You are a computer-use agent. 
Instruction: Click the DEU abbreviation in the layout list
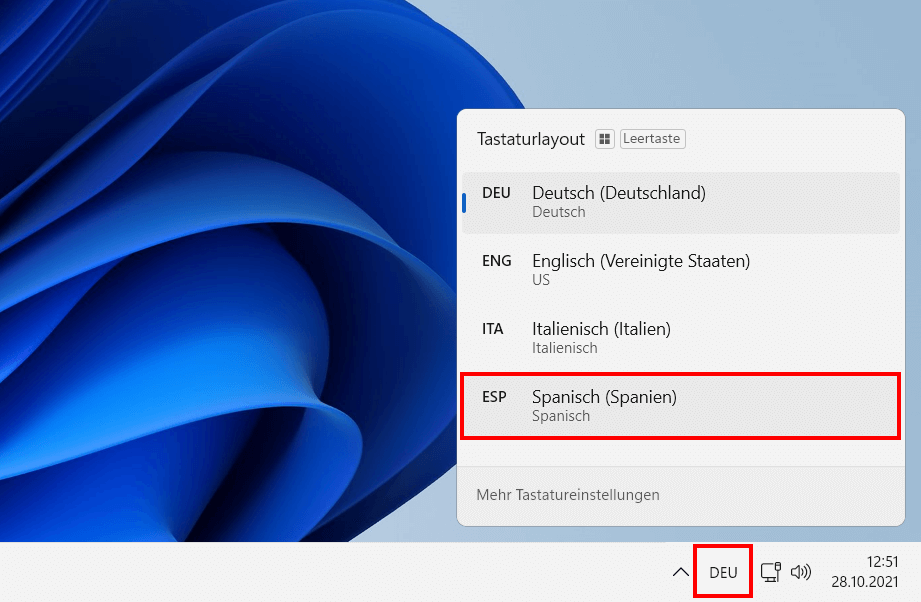496,193
